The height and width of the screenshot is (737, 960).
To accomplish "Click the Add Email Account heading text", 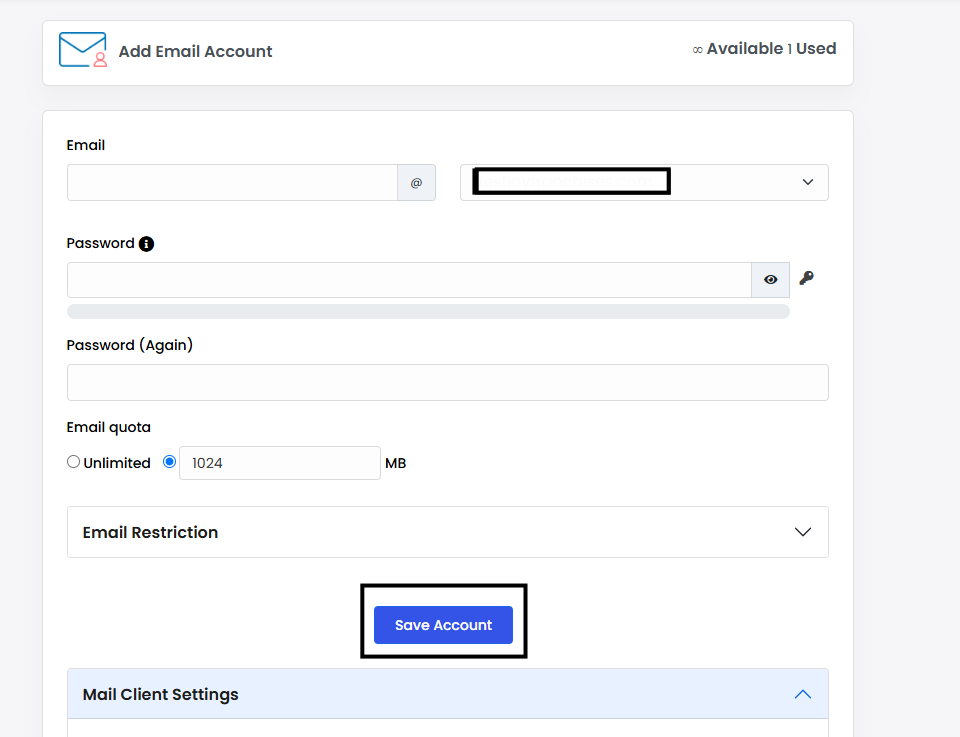I will pyautogui.click(x=195, y=51).
